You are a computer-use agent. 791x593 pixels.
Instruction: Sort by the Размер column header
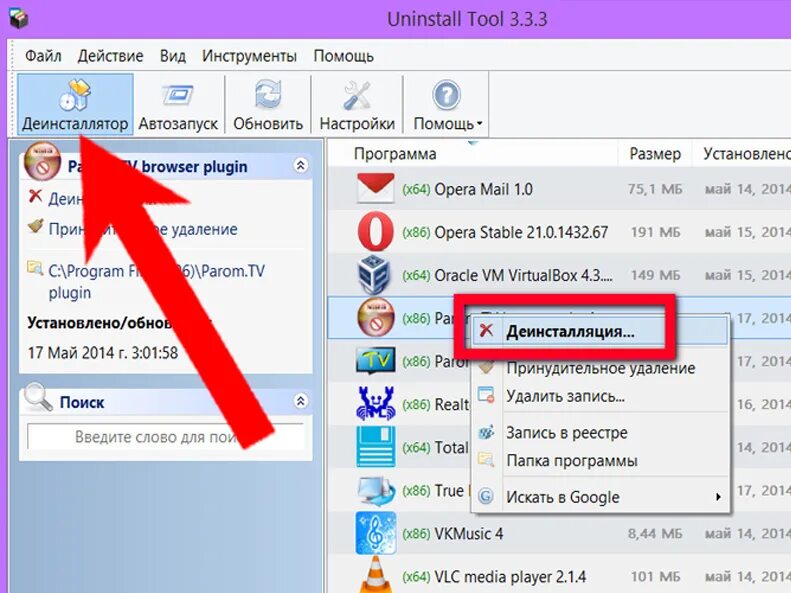(x=655, y=154)
